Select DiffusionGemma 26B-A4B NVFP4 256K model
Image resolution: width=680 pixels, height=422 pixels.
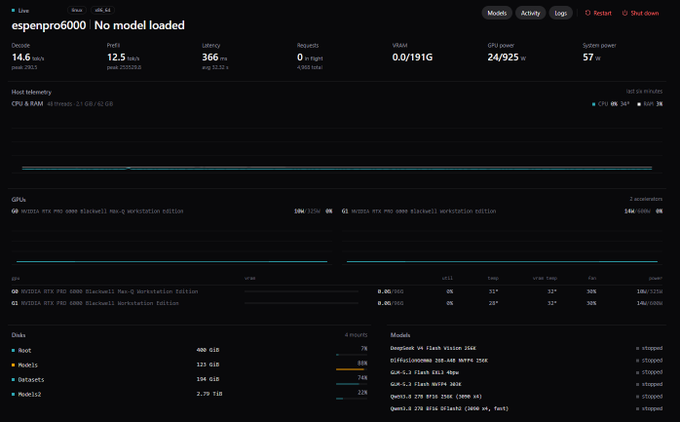tap(439, 360)
